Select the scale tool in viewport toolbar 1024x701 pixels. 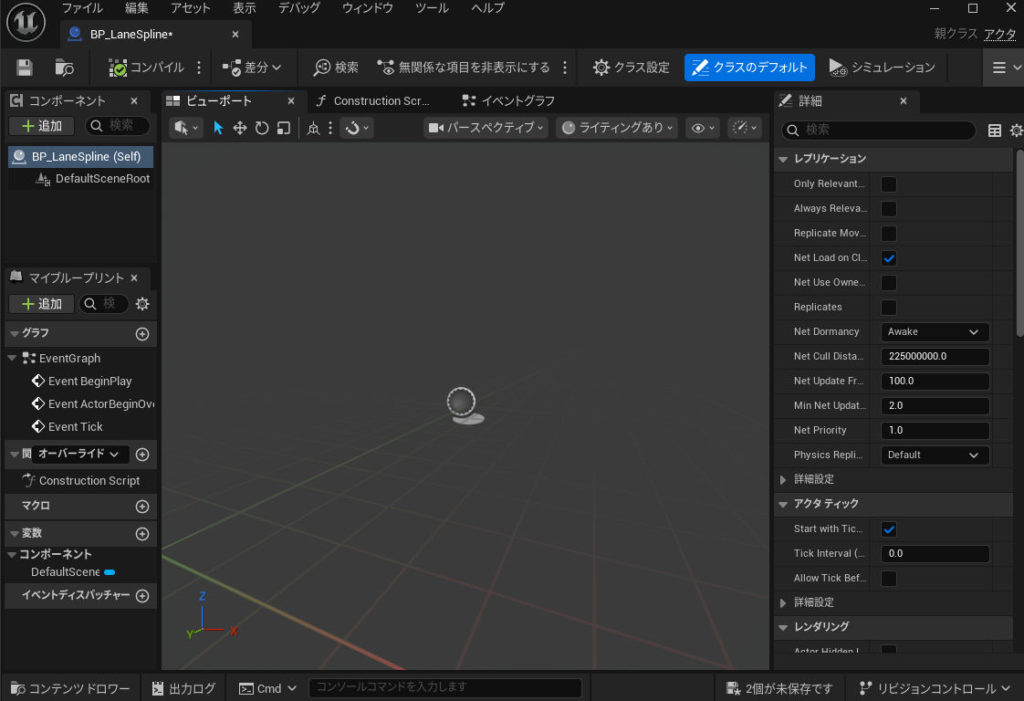[x=283, y=128]
